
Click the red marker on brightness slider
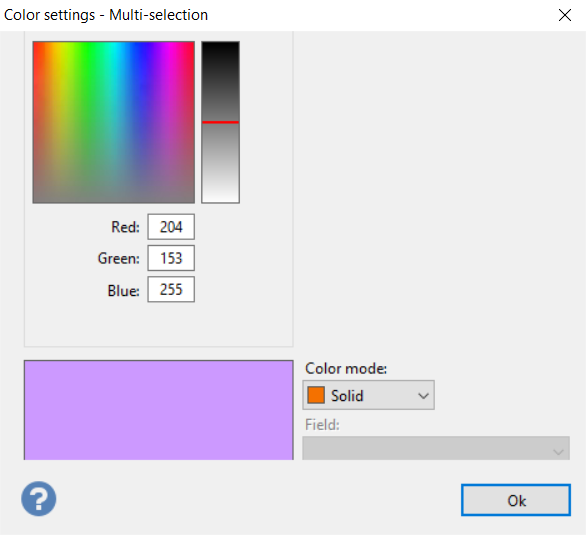click(220, 122)
